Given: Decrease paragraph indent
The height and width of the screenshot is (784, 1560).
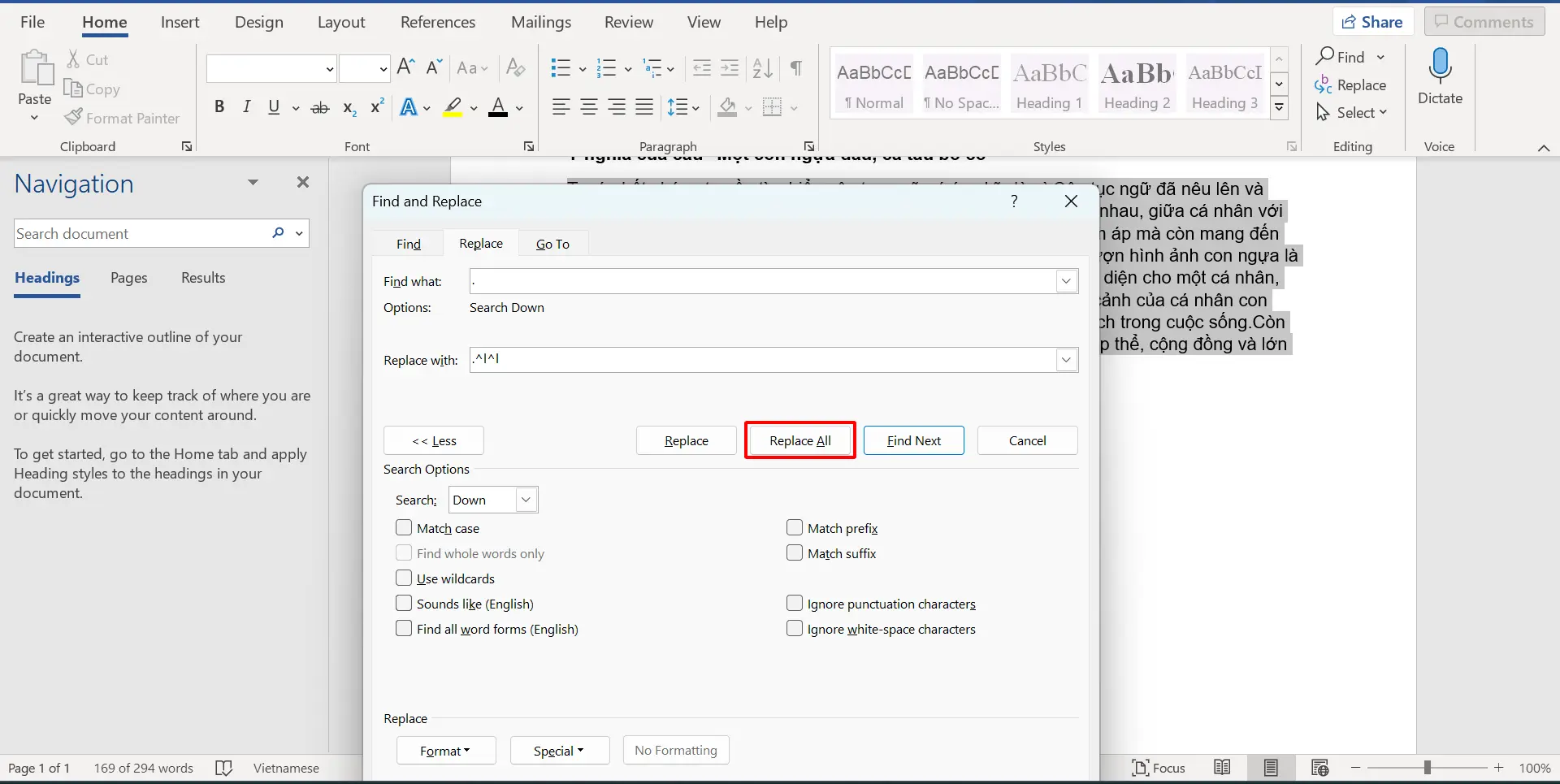Looking at the screenshot, I should point(702,68).
